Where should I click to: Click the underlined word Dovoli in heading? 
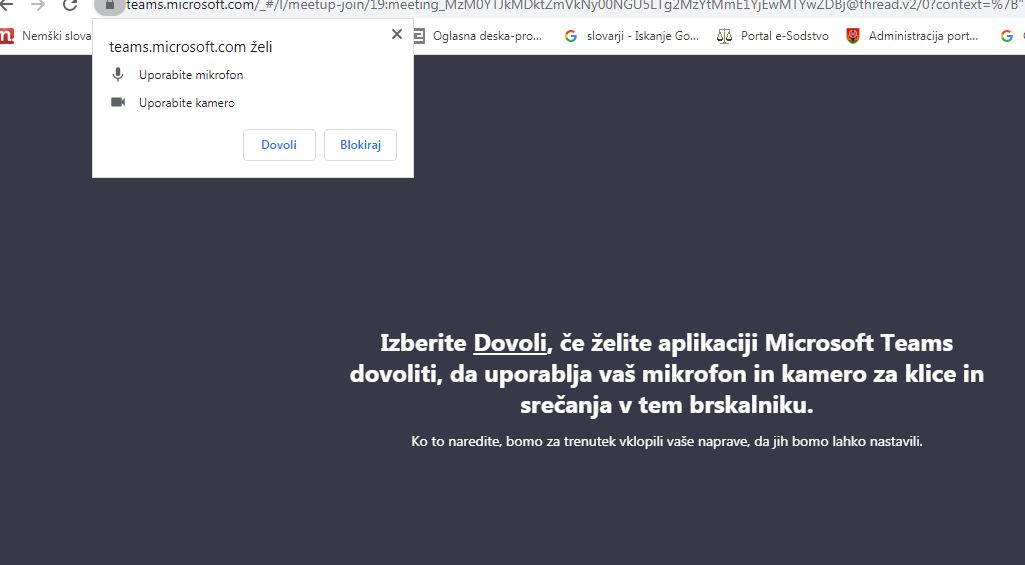[x=510, y=343]
